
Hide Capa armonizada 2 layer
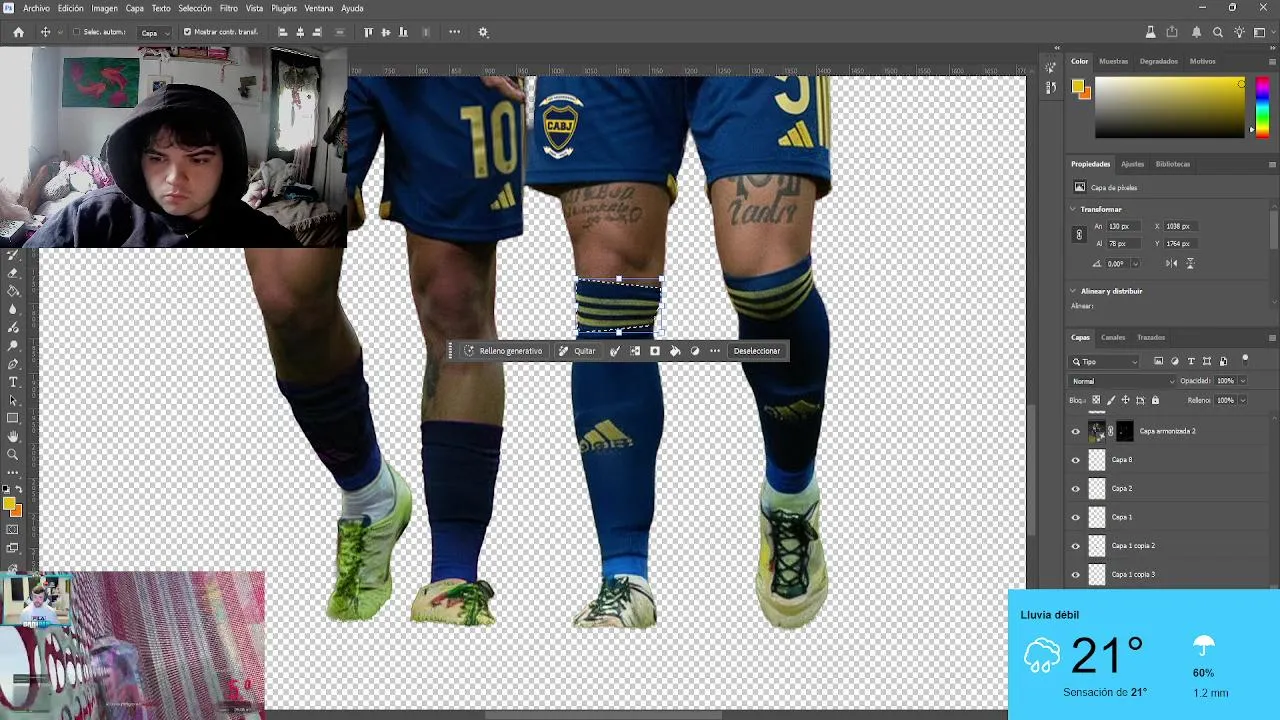click(1076, 431)
